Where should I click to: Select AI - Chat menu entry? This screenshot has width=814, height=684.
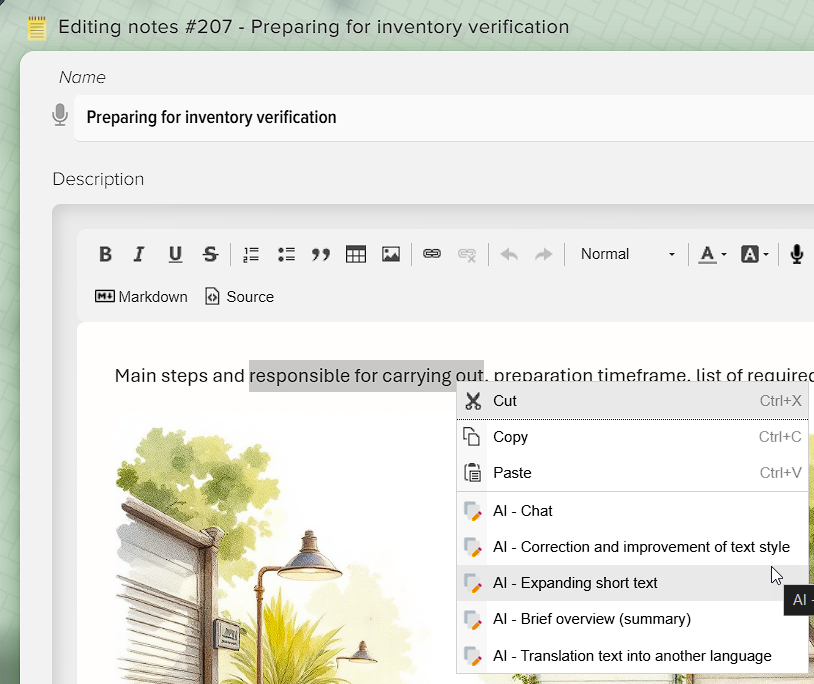click(x=632, y=511)
